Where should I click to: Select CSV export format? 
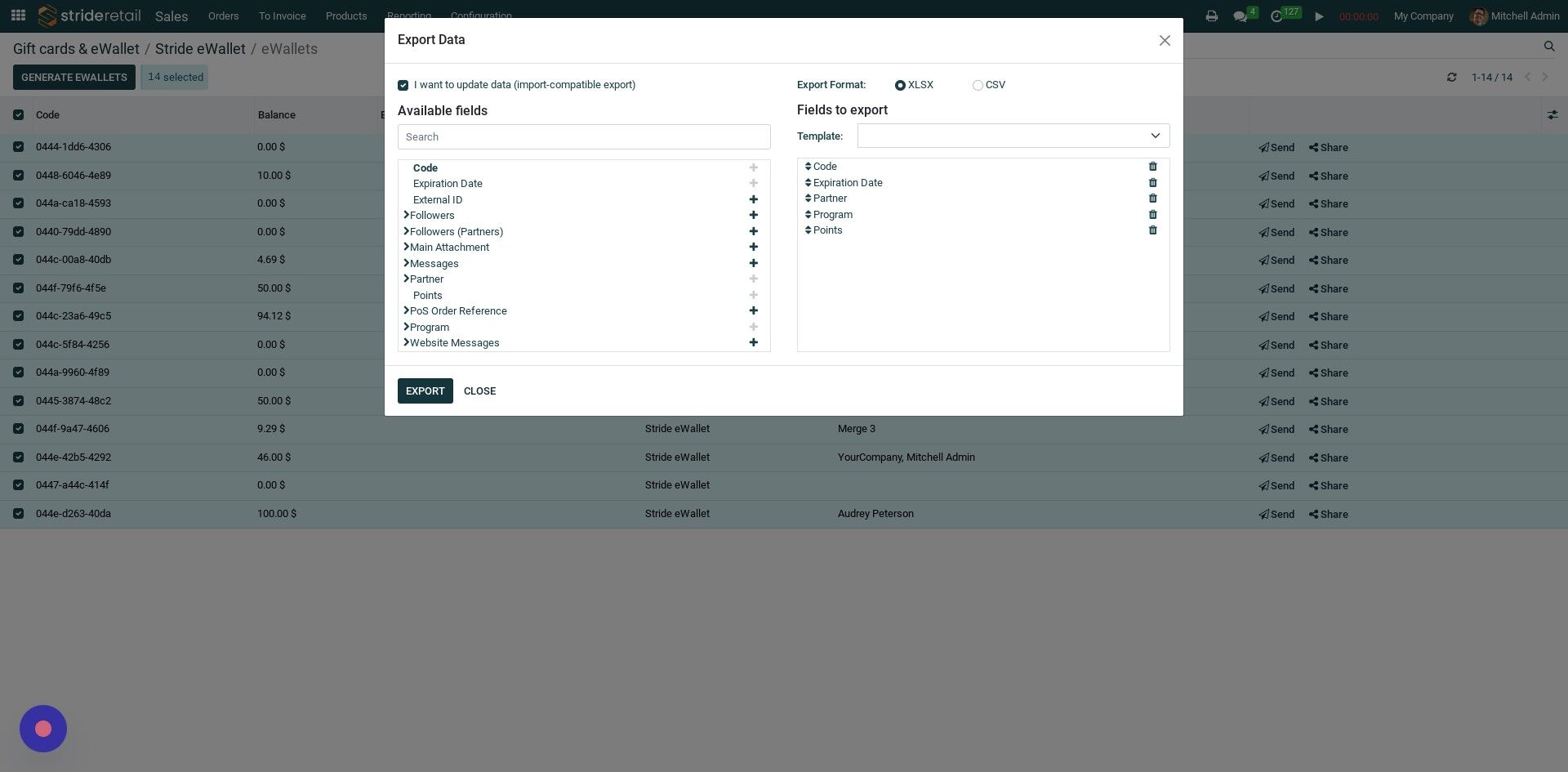[978, 85]
